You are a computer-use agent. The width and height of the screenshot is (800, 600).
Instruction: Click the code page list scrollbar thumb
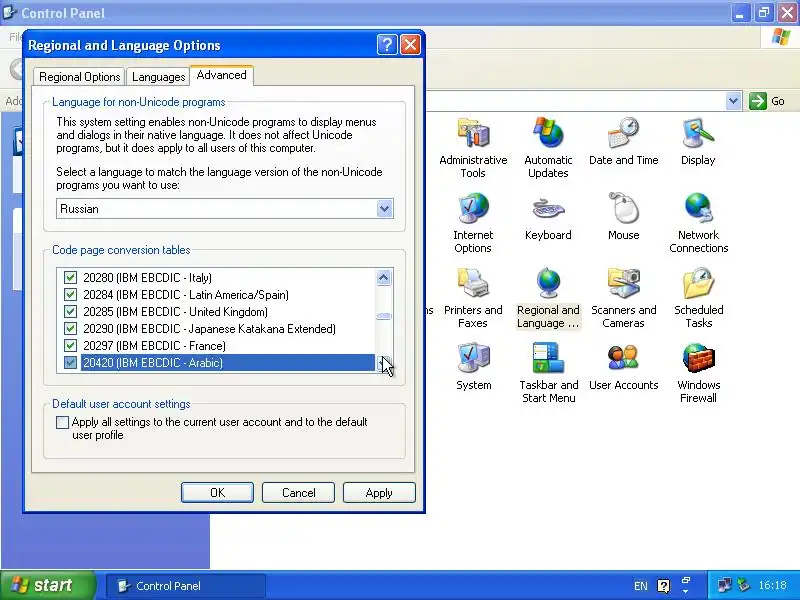pyautogui.click(x=384, y=316)
